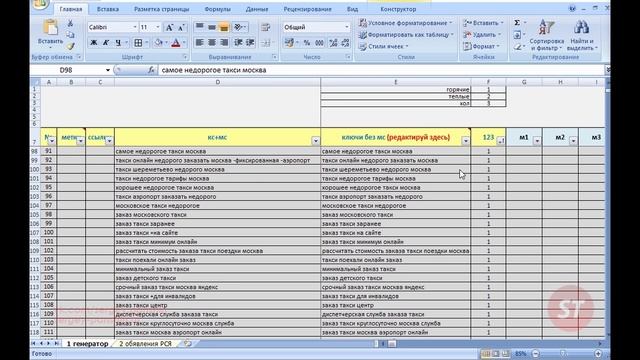Toggle italic formatting (К)
This screenshot has width=640, height=360.
106,42
